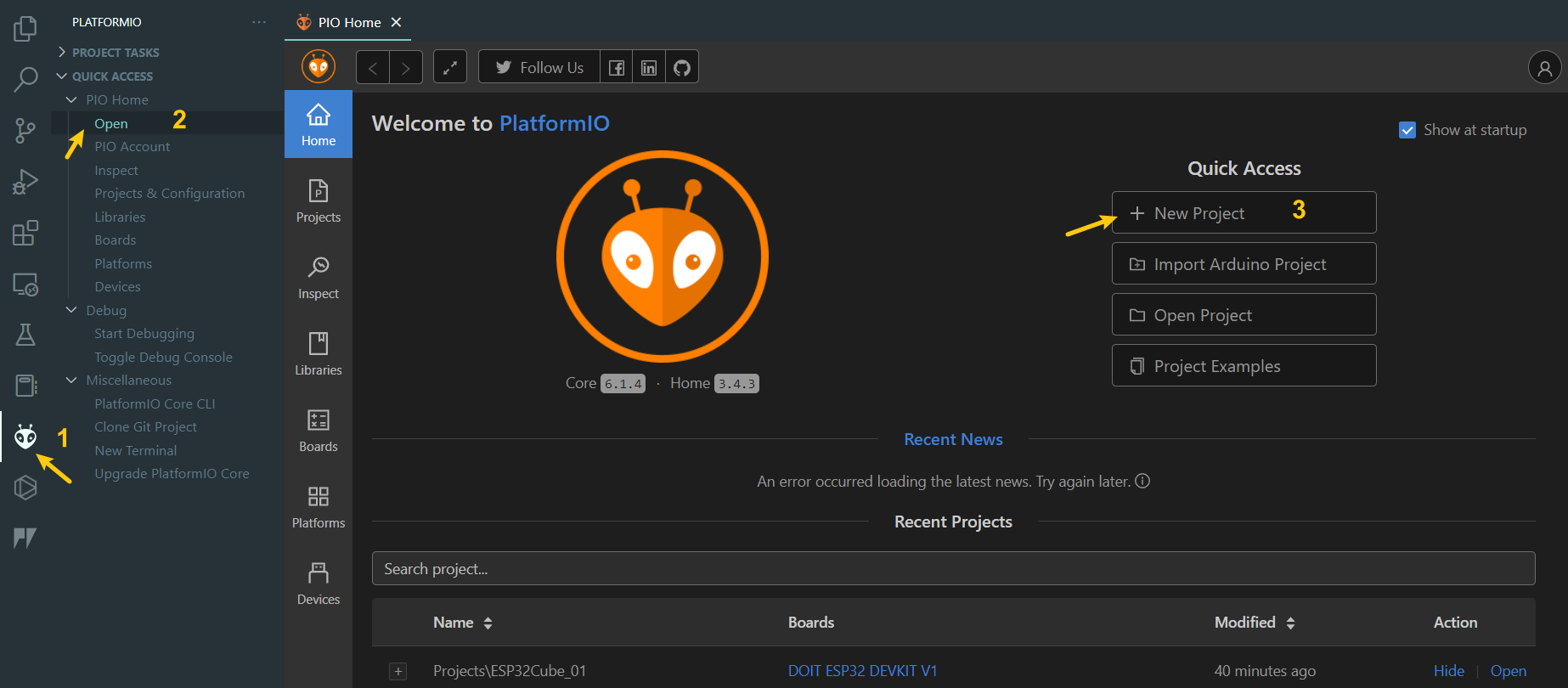The image size is (1568, 688).
Task: Open the Testing flask icon
Action: pyautogui.click(x=25, y=335)
